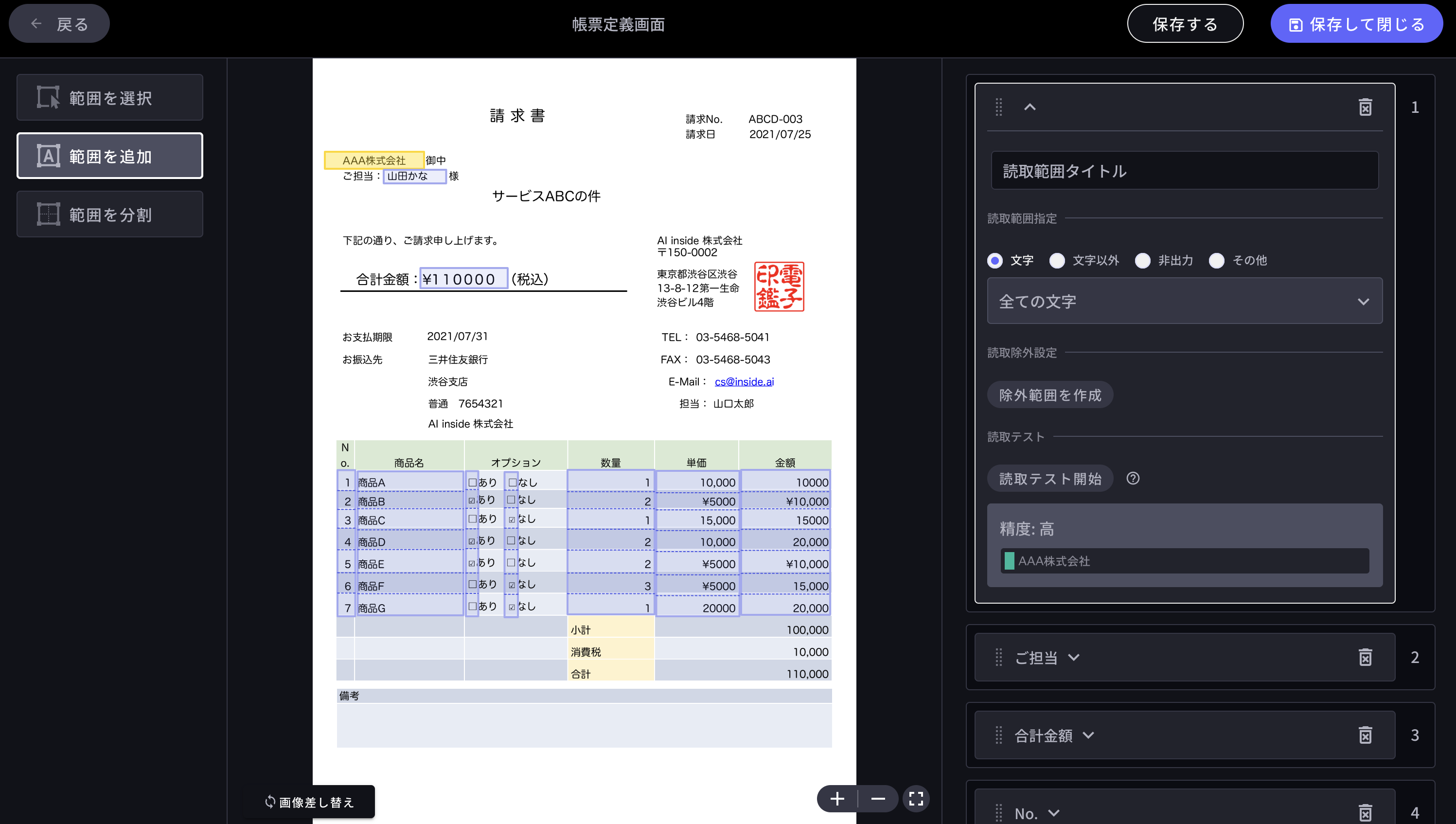Delete the No. range with trash icon
Viewport: 1456px width, 824px height.
point(1365,813)
